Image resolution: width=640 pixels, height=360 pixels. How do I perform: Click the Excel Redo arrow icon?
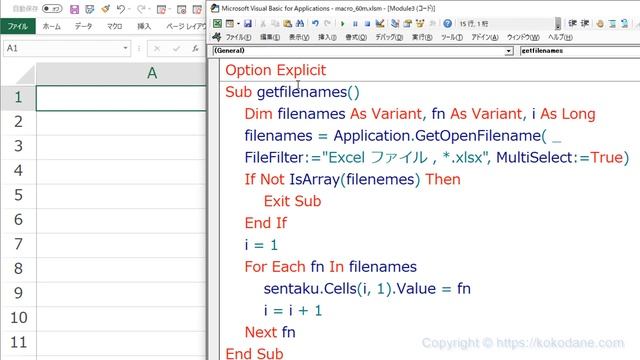pos(141,9)
